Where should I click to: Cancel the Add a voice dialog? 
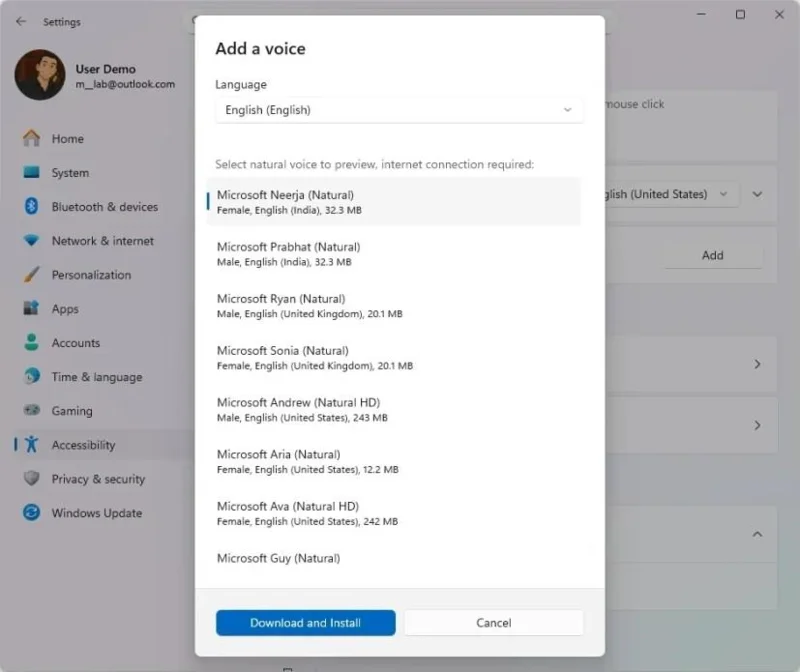493,623
